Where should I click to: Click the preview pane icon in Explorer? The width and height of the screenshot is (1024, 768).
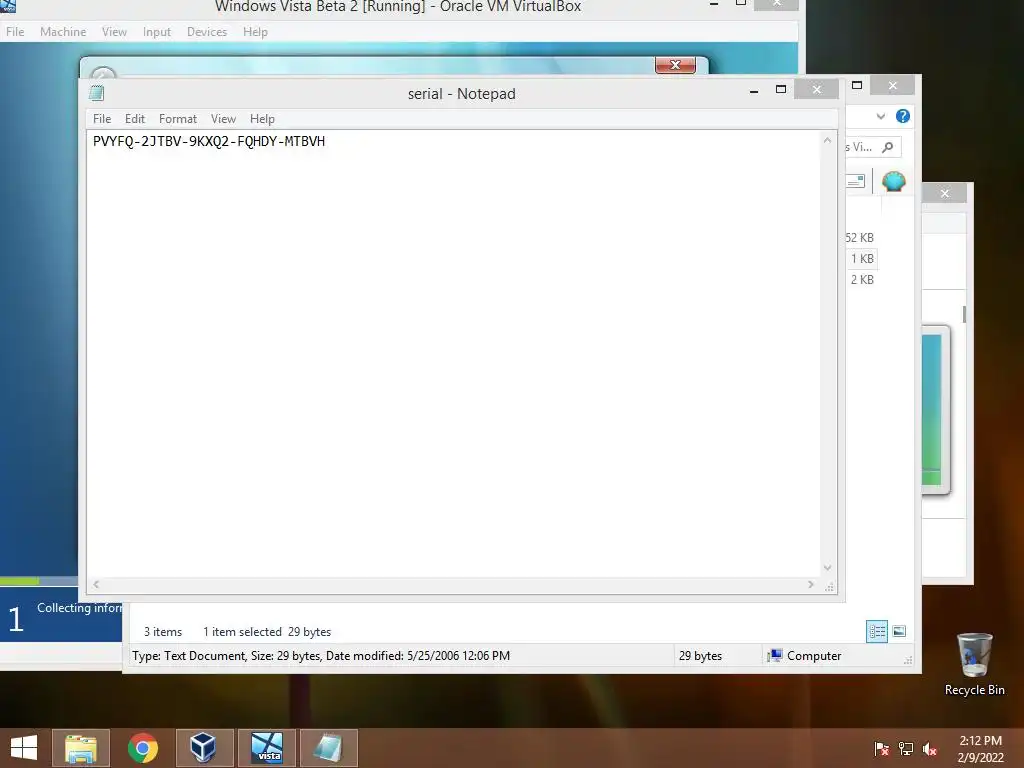[x=856, y=181]
